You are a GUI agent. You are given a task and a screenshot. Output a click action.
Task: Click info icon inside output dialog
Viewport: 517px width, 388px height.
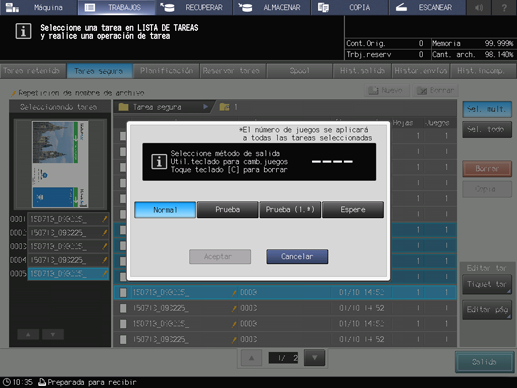point(159,162)
